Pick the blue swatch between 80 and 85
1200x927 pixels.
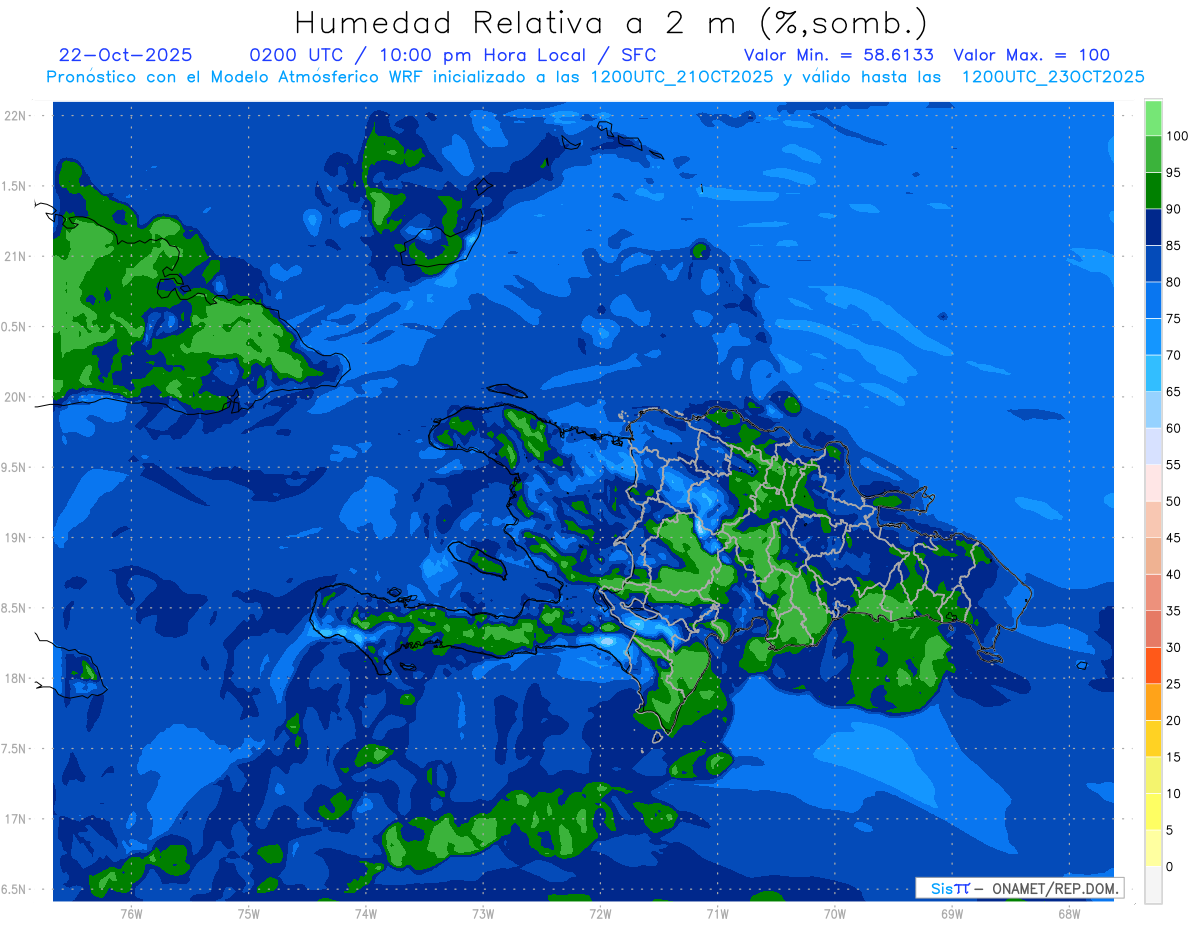coord(1153,263)
